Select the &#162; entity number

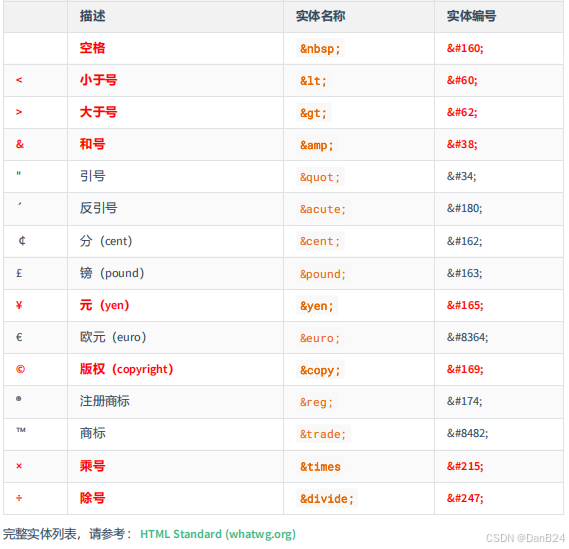pyautogui.click(x=464, y=241)
